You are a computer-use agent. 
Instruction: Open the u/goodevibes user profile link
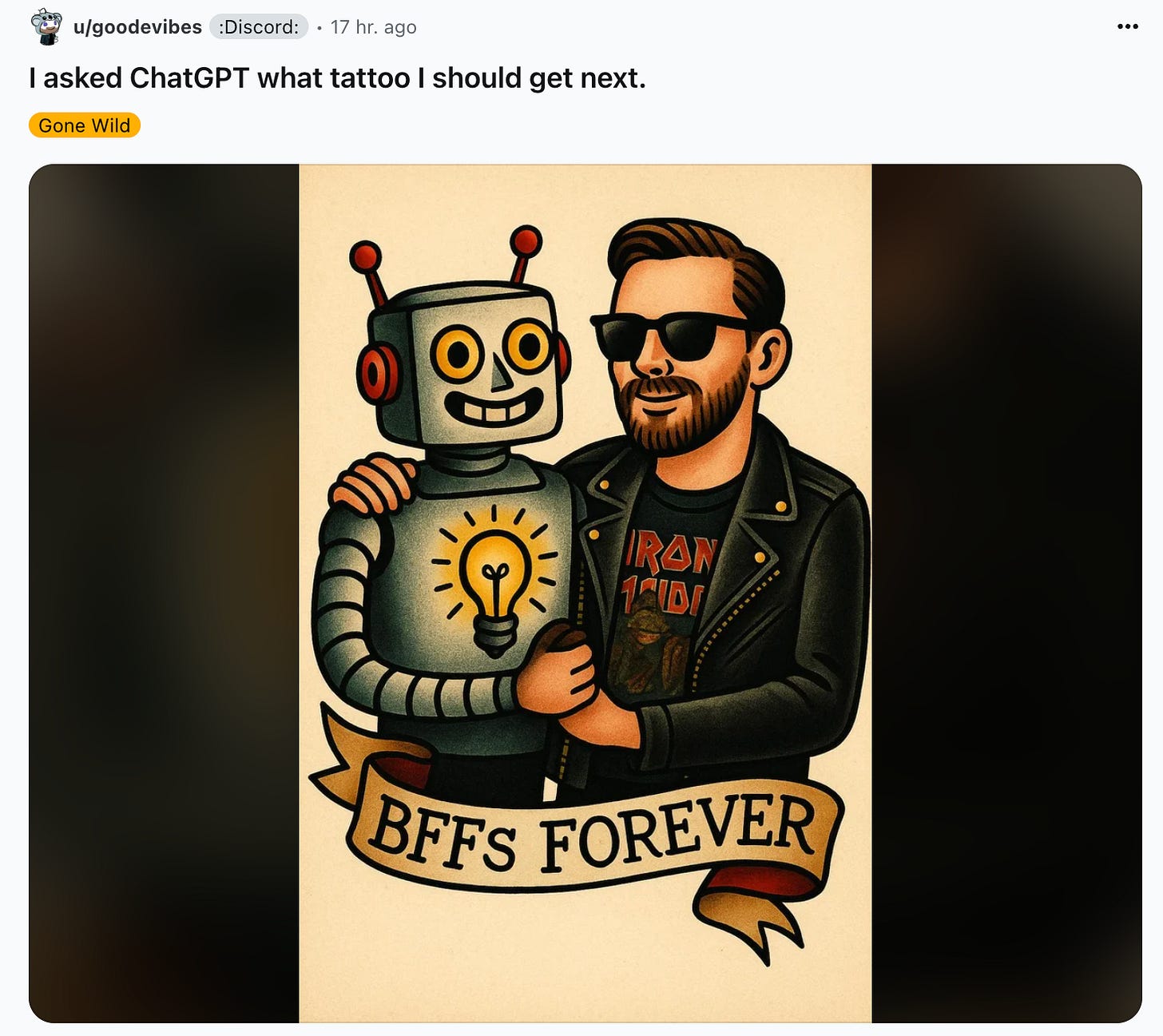pyautogui.click(x=137, y=27)
